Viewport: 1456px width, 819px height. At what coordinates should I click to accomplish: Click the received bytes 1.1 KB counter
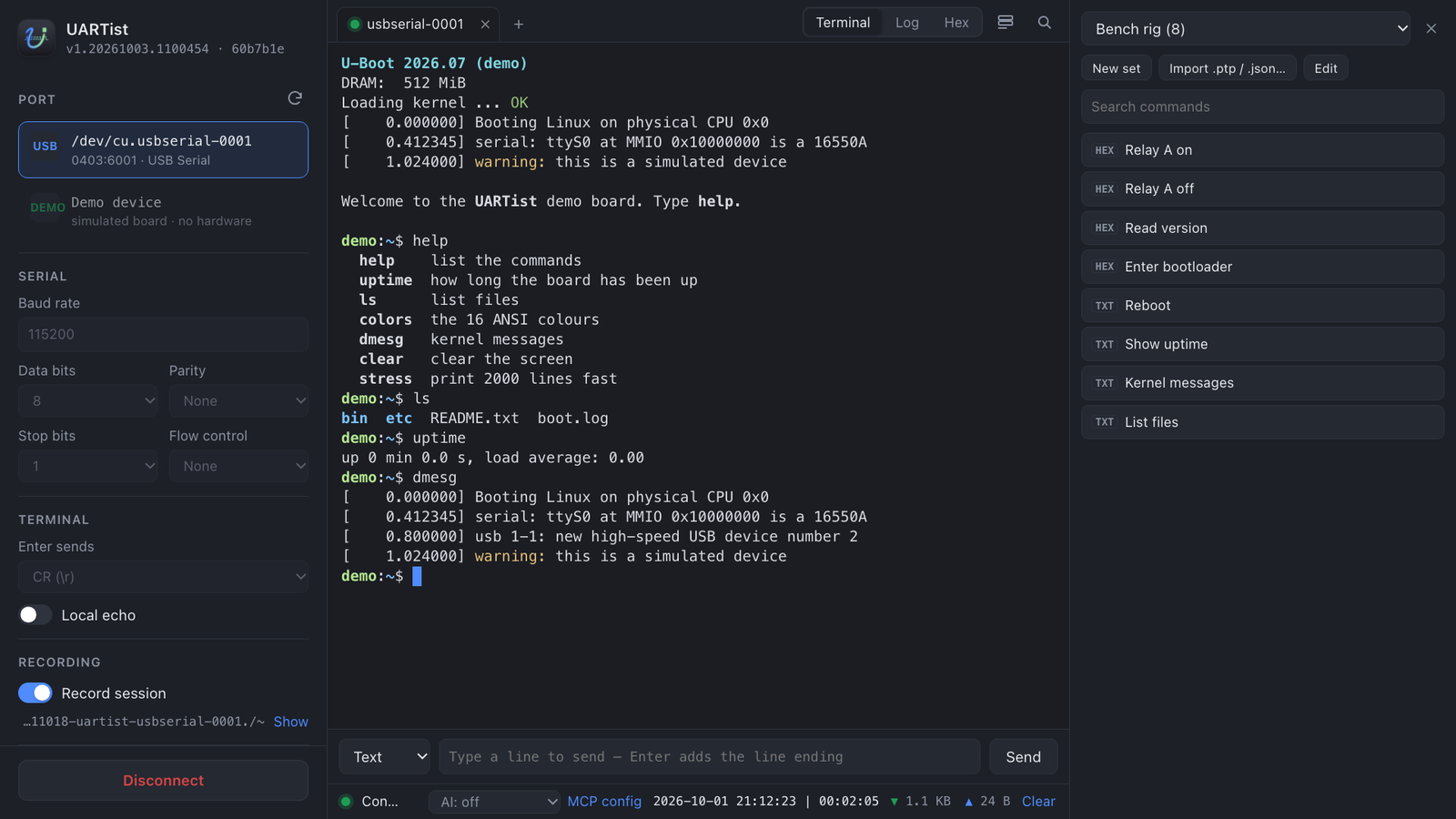click(x=920, y=802)
